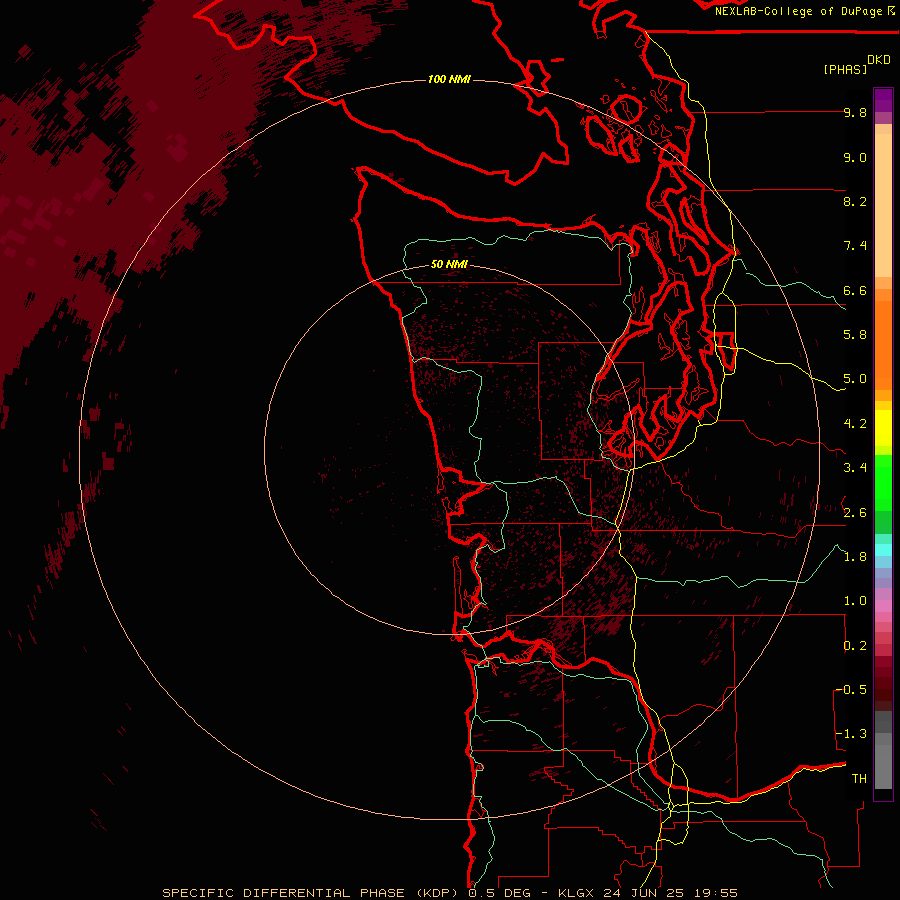Click the 9.0 value on the scale
900x900 pixels.
pyautogui.click(x=855, y=158)
